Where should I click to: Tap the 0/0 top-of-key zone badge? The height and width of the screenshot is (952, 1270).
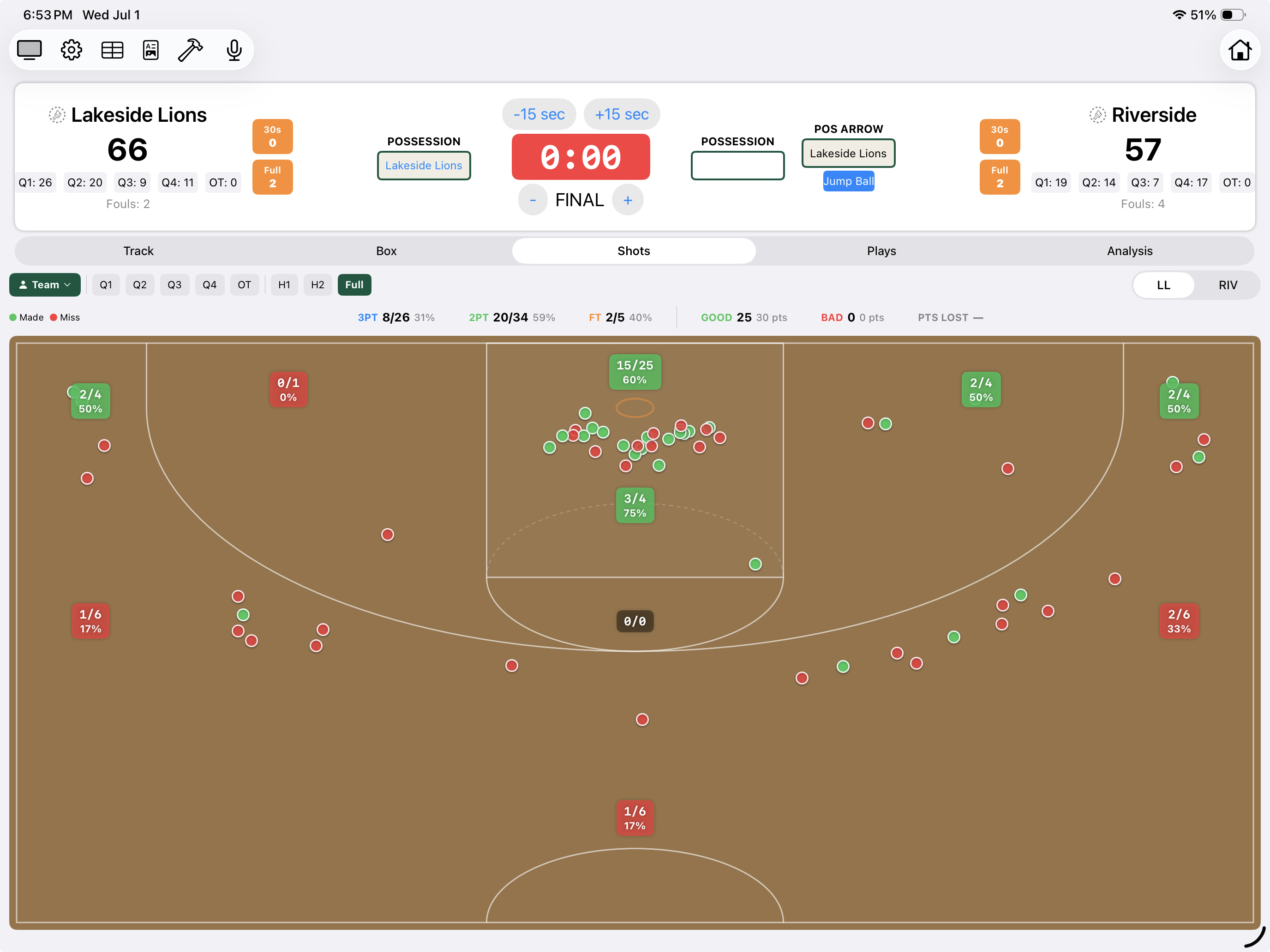pyautogui.click(x=635, y=621)
